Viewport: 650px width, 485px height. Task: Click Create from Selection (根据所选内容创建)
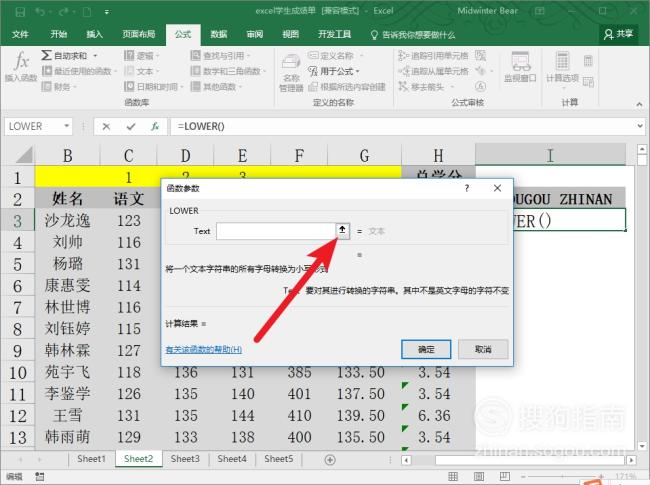point(347,87)
